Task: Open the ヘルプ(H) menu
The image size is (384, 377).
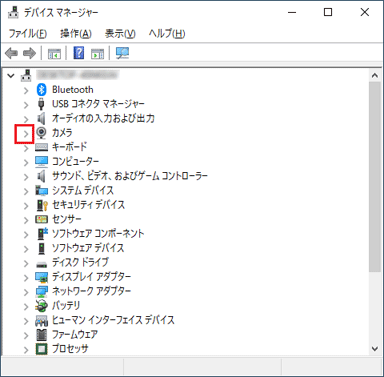Action: [167, 33]
